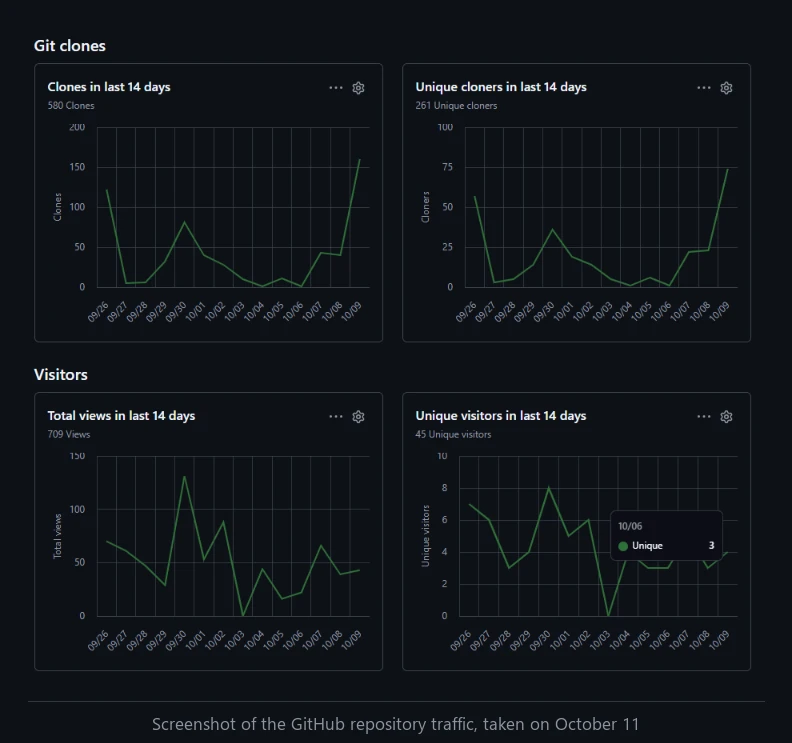Click the green legend dot in tooltip

tap(623, 546)
